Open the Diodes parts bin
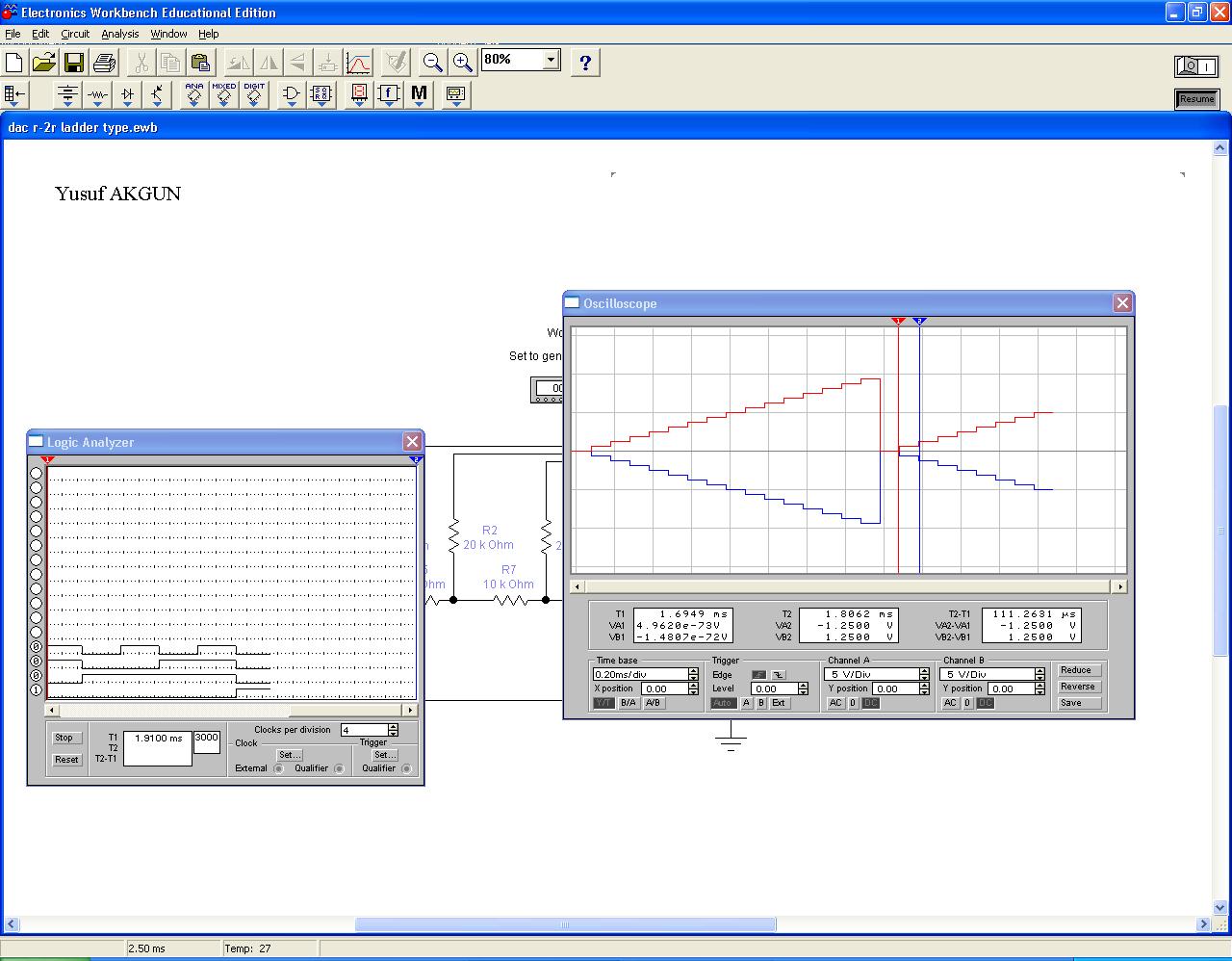Image resolution: width=1232 pixels, height=961 pixels. point(128,94)
